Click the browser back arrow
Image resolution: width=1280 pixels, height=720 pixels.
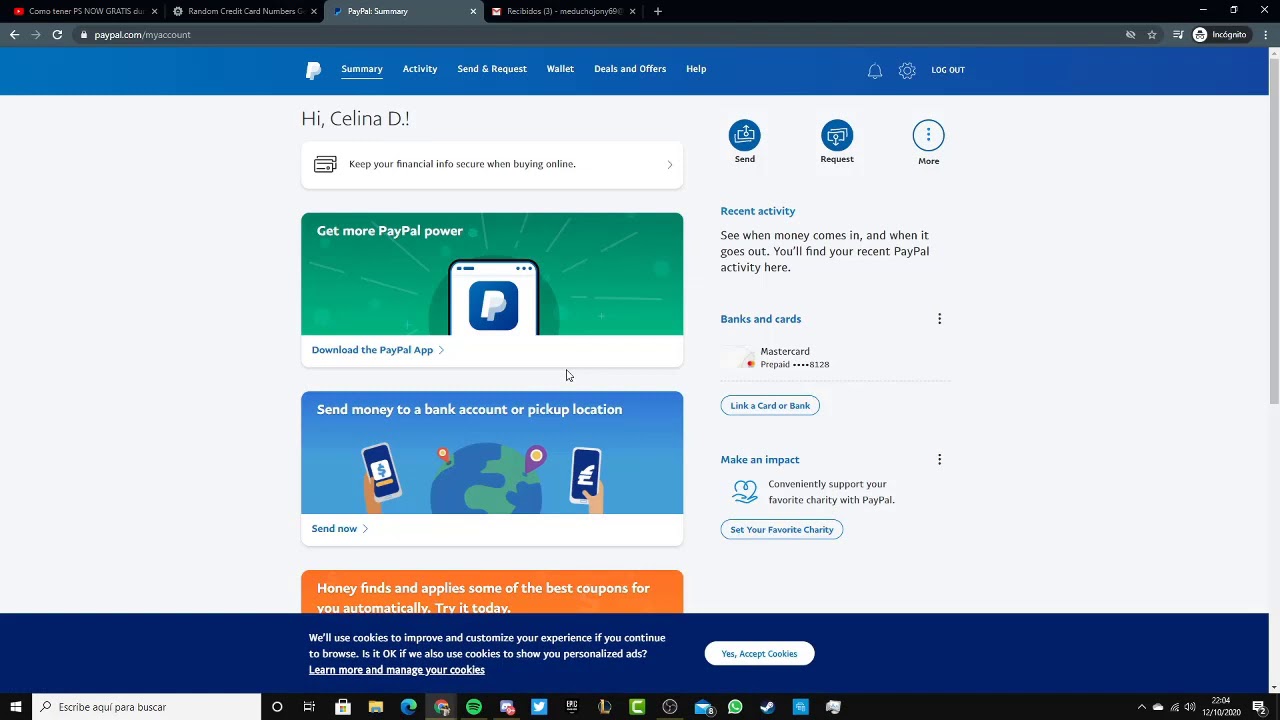click(x=14, y=35)
